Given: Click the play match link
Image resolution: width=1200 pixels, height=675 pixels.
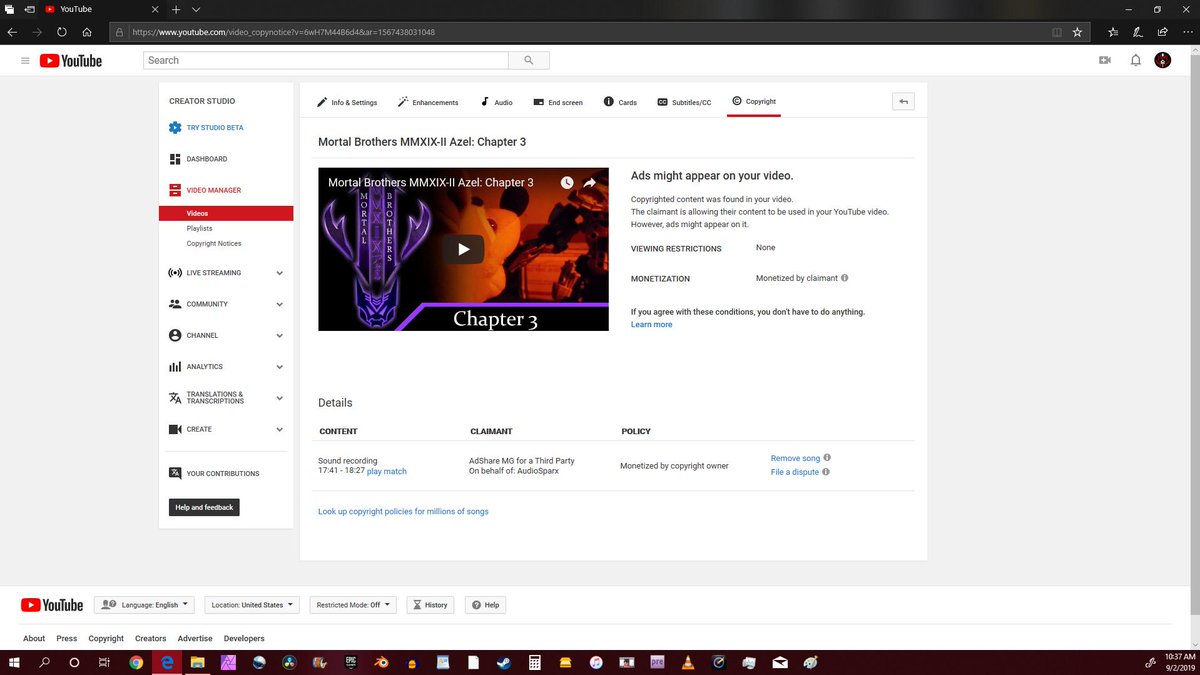Looking at the screenshot, I should click(x=387, y=471).
